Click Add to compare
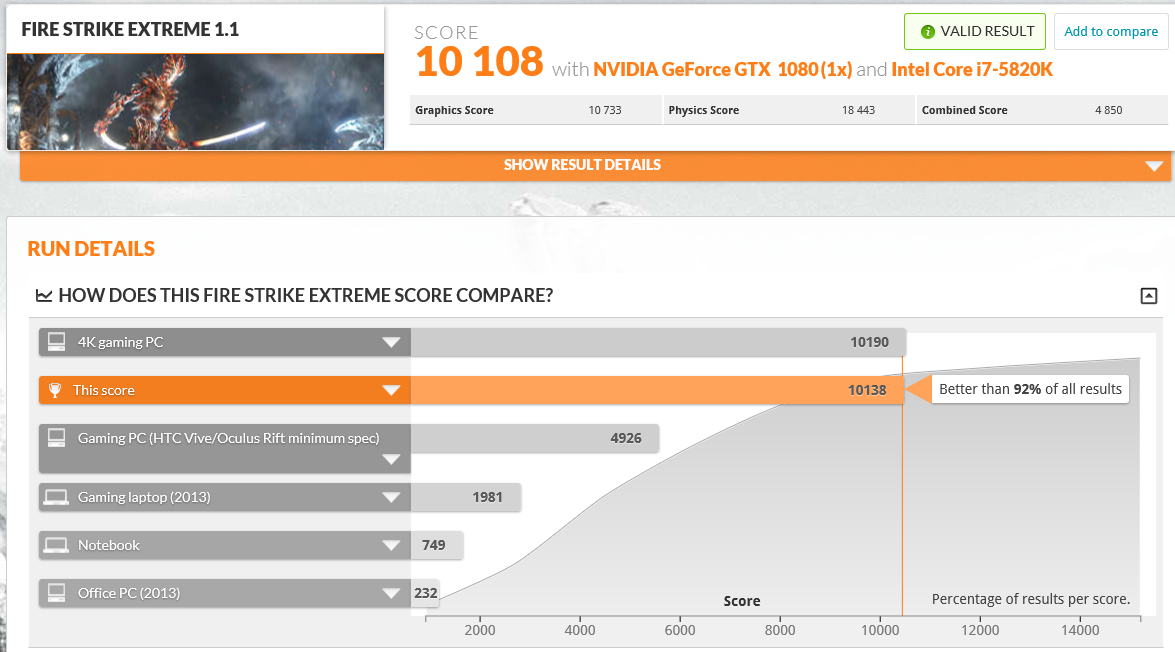This screenshot has height=652, width=1175. [1111, 31]
